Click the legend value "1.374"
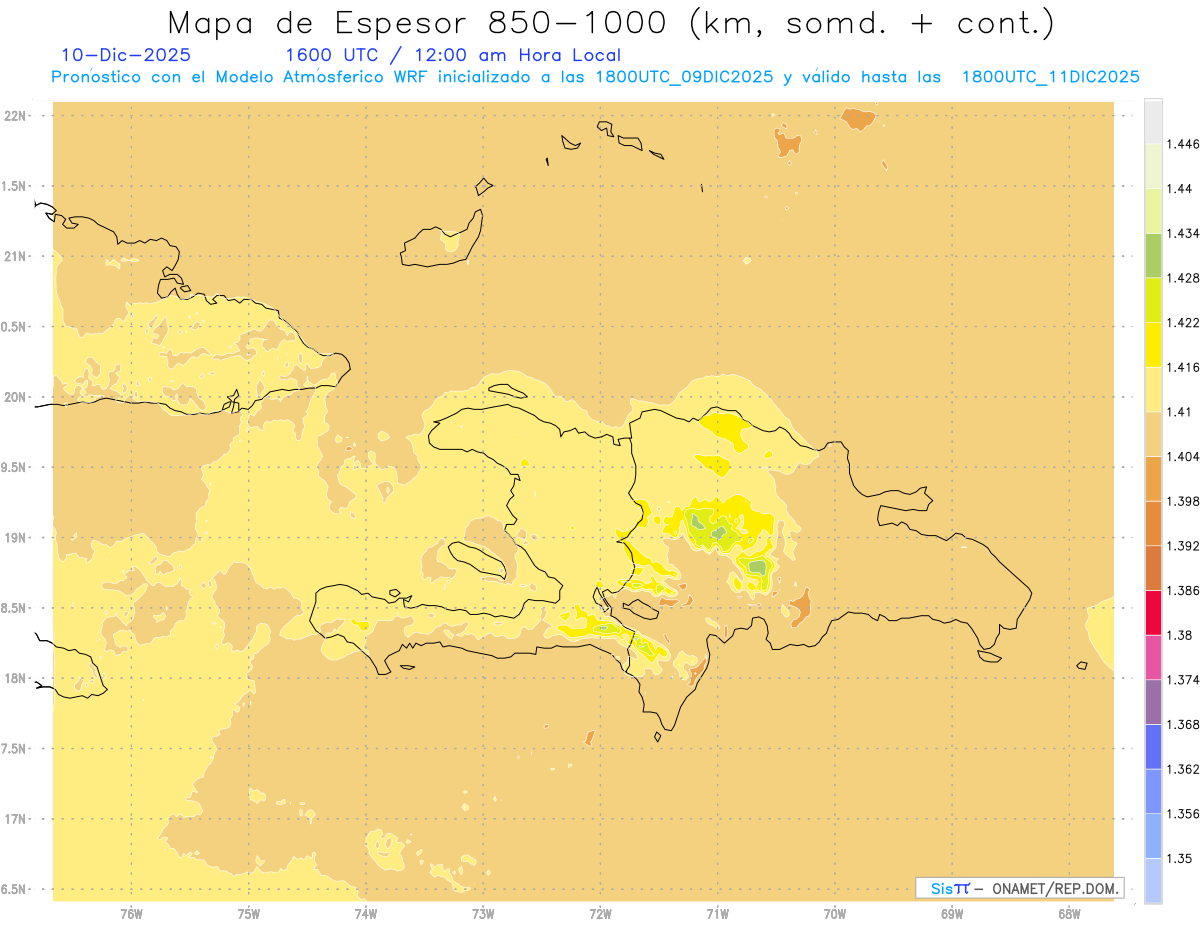This screenshot has width=1200, height=927. click(1185, 680)
